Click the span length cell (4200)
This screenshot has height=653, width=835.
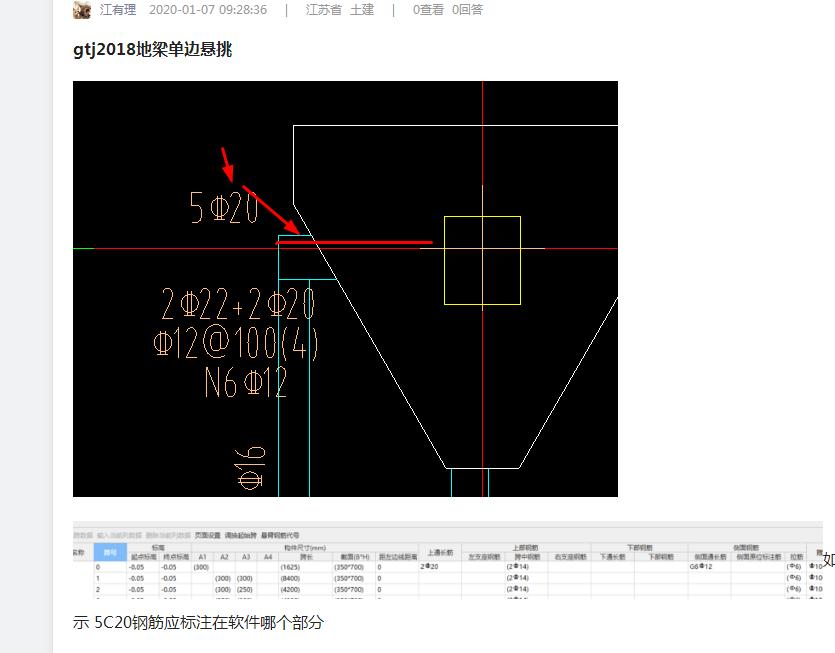point(290,590)
